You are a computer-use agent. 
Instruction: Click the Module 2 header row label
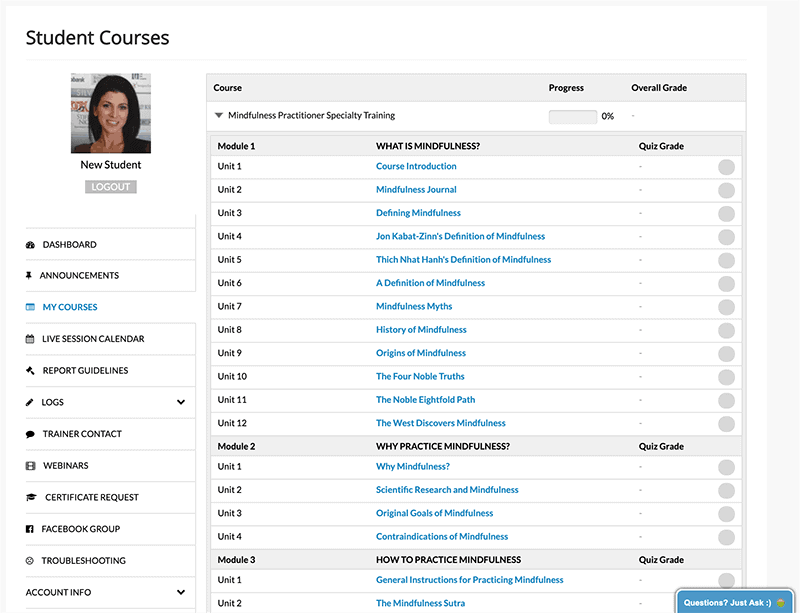point(236,447)
